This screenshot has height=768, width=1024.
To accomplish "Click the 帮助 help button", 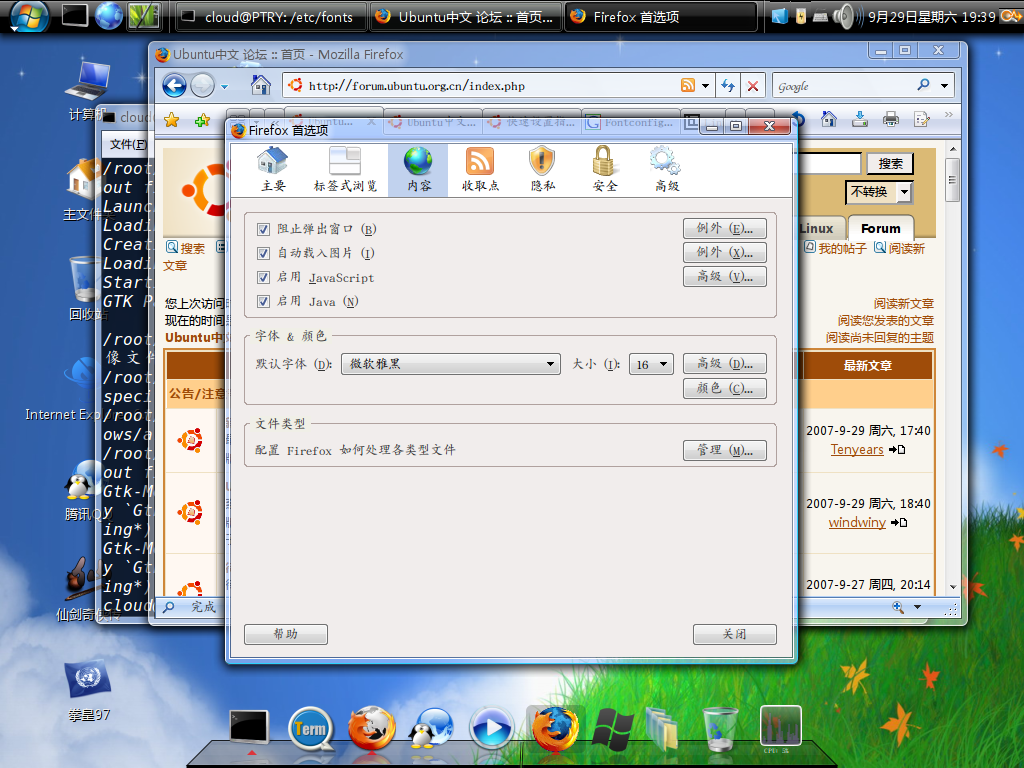I will (286, 634).
